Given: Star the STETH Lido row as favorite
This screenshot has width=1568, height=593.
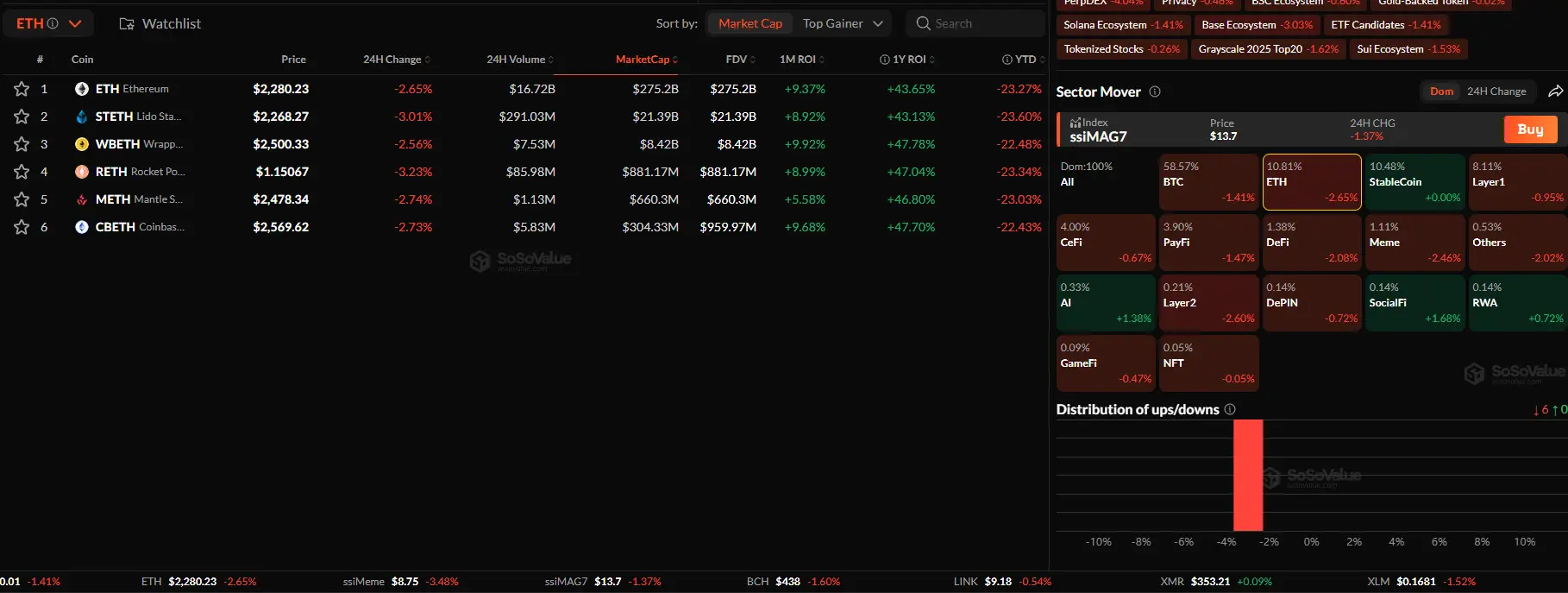Looking at the screenshot, I should coord(22,117).
